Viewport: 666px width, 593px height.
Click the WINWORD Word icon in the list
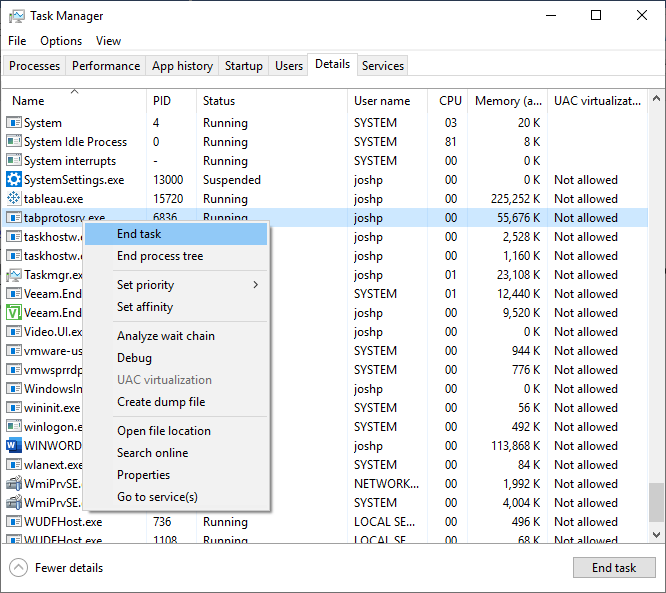pos(14,446)
